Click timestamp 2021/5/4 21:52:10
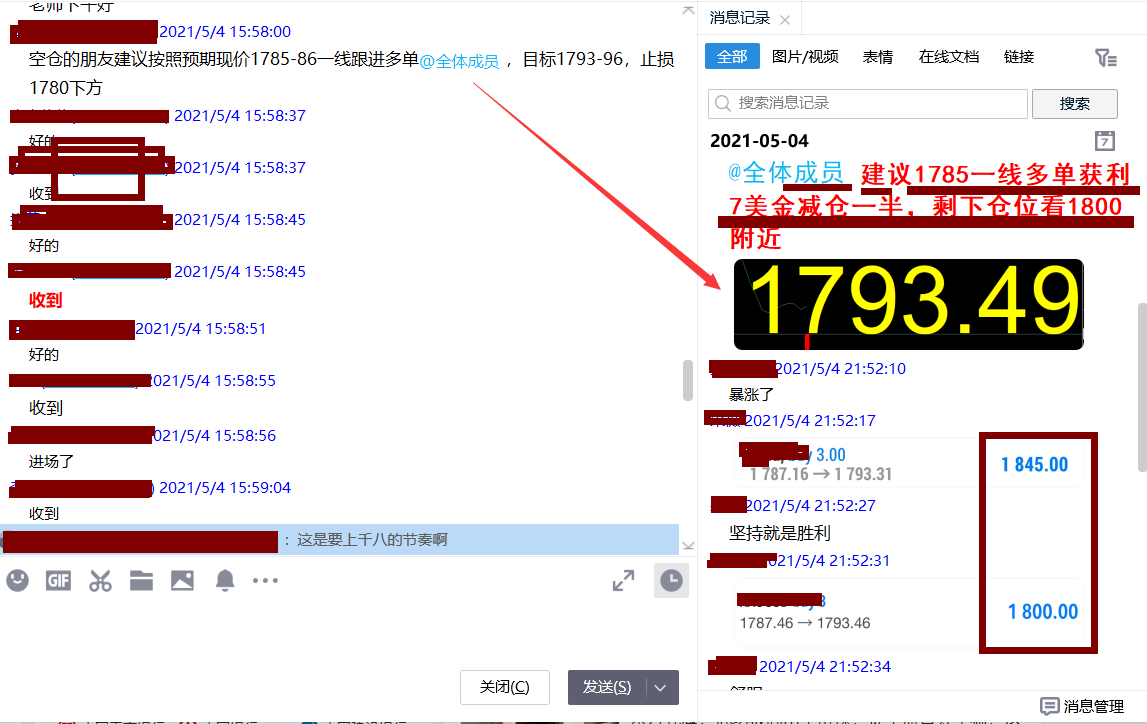This screenshot has height=724, width=1147. [x=840, y=369]
